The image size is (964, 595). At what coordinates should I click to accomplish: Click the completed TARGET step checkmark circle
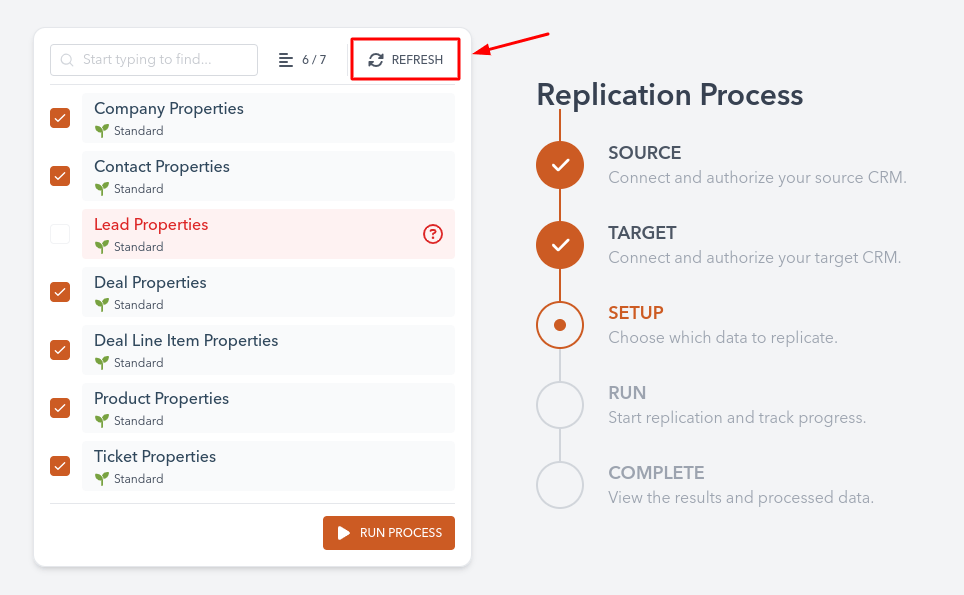pos(560,245)
